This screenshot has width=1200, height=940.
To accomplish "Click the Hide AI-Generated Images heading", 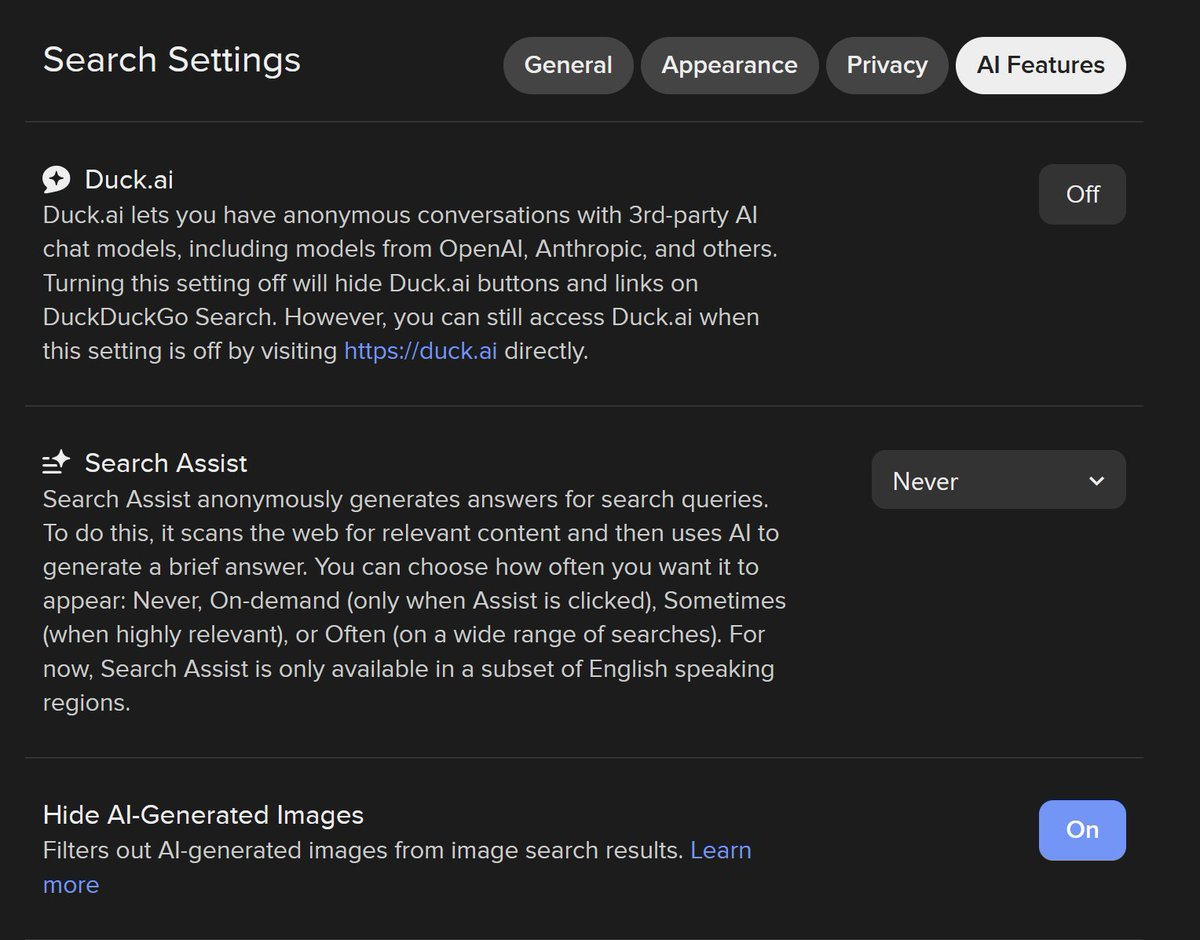I will [203, 815].
